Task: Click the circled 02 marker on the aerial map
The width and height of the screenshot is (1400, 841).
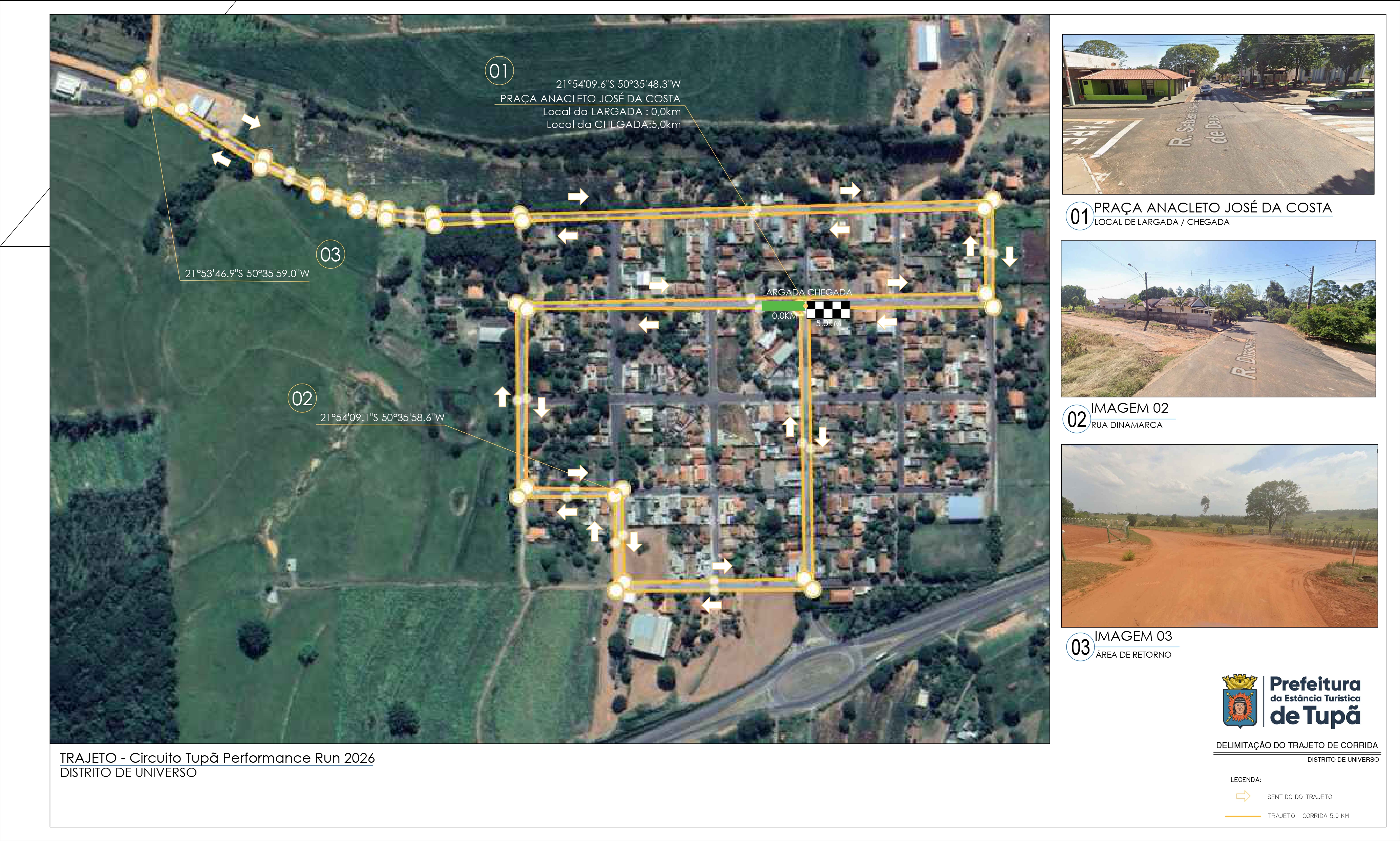Action: click(302, 398)
